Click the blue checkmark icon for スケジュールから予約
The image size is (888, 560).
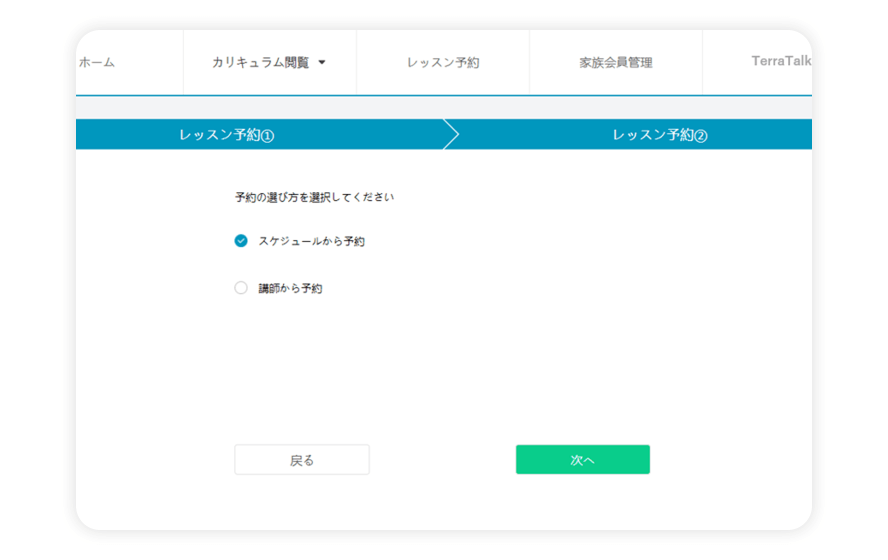[241, 241]
